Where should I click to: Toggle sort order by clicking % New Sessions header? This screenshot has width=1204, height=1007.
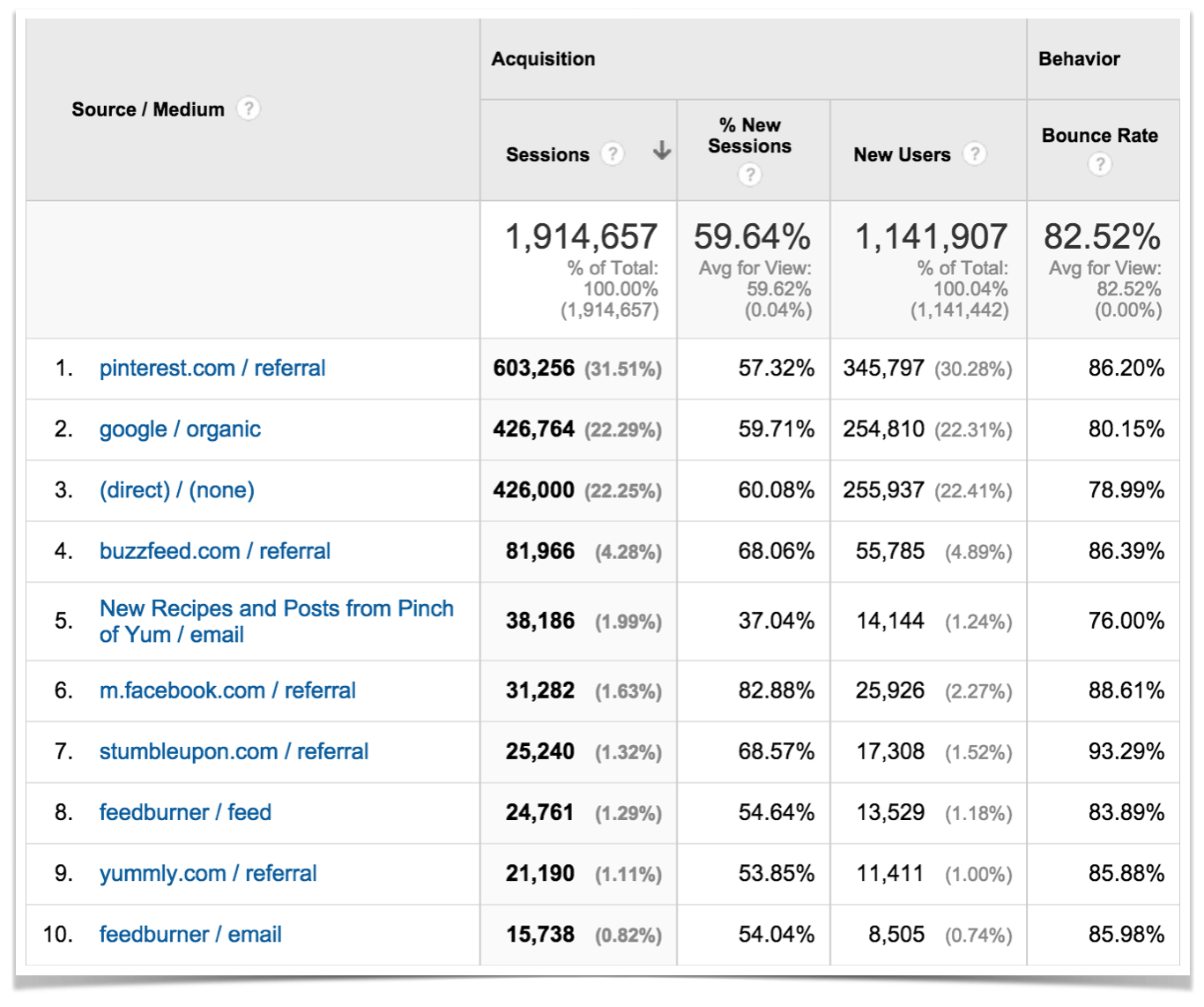point(750,135)
